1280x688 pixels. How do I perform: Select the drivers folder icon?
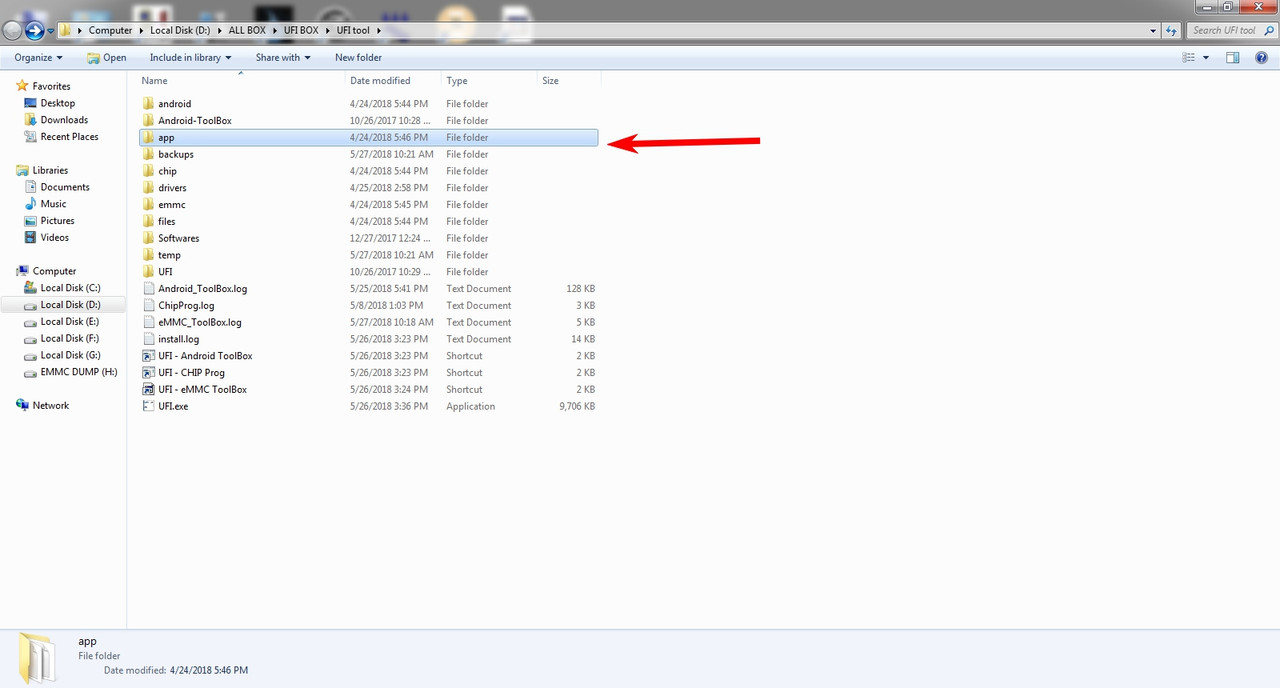(148, 188)
